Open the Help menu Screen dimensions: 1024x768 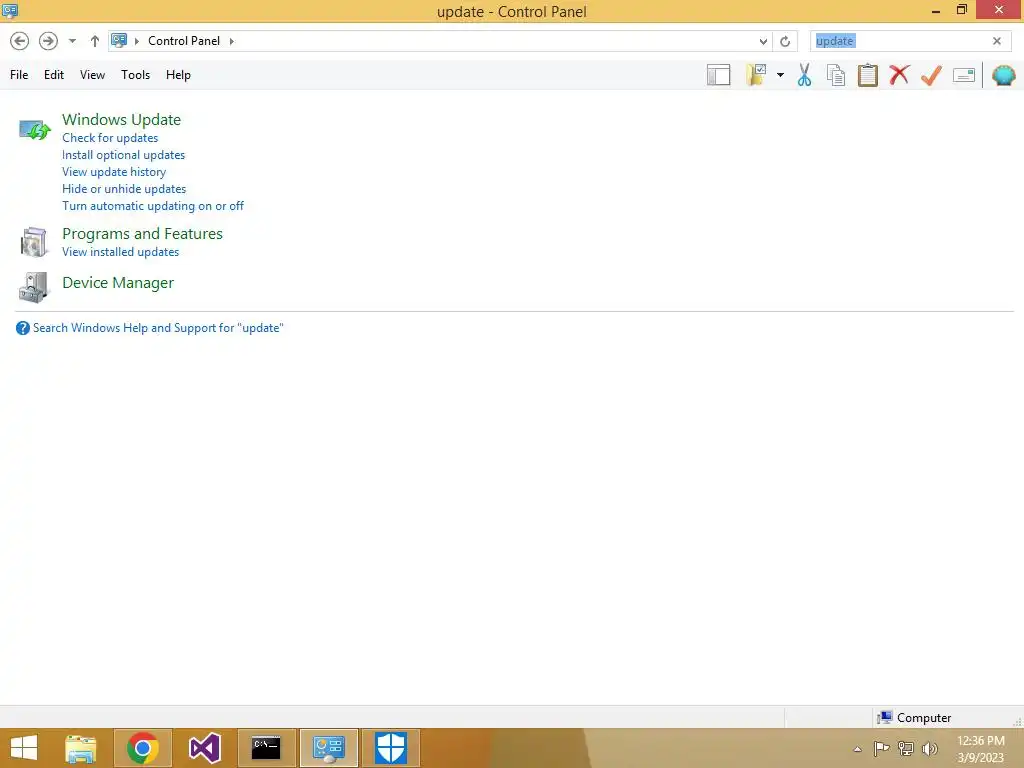point(178,74)
